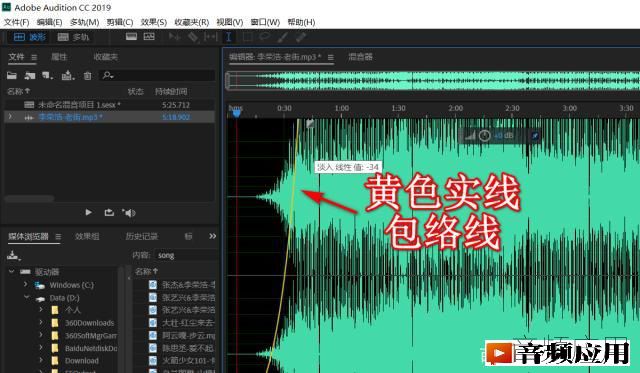Open the 效果(S) menu
This screenshot has height=373, width=640.
pyautogui.click(x=153, y=22)
